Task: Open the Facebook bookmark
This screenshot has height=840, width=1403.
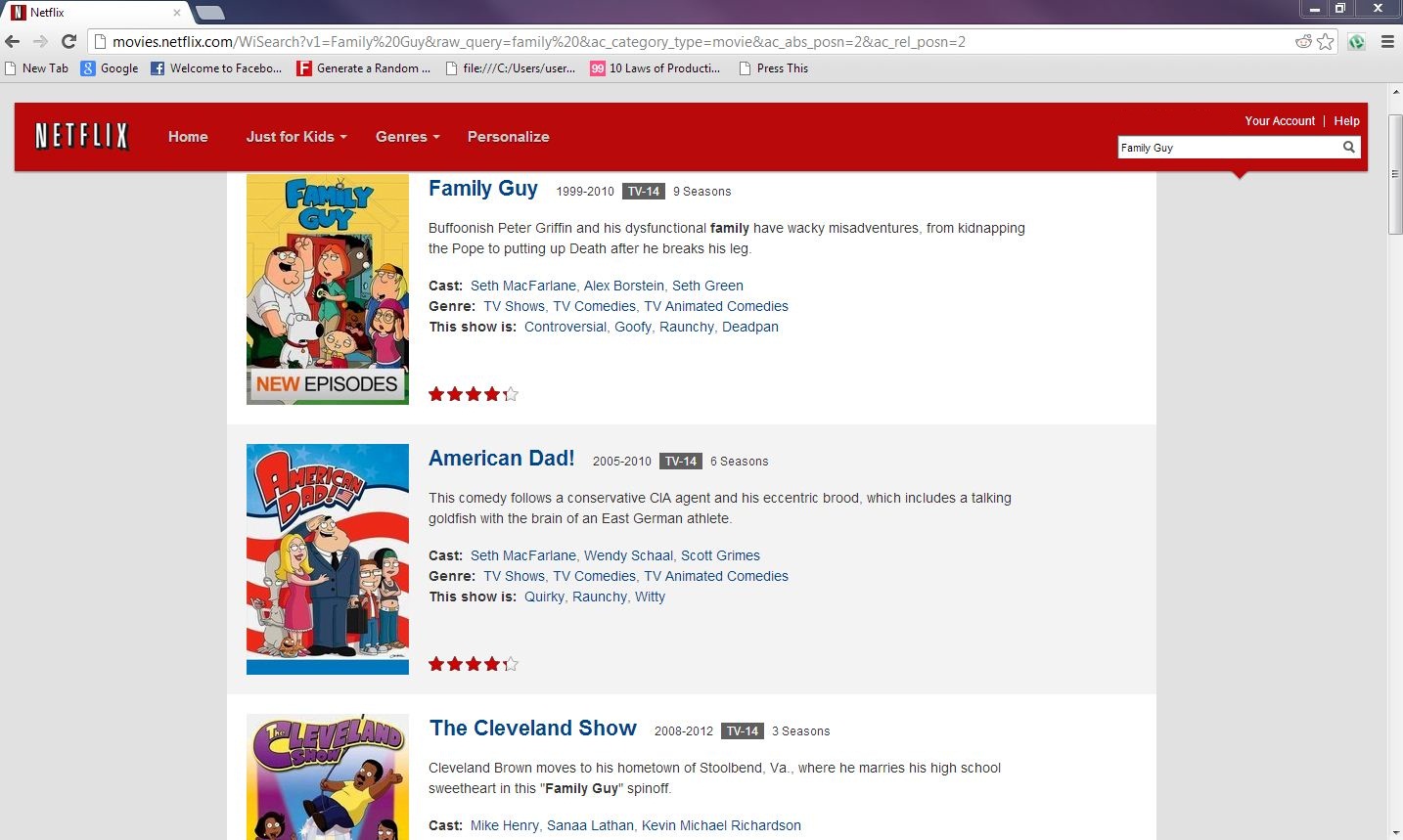Action: click(215, 68)
